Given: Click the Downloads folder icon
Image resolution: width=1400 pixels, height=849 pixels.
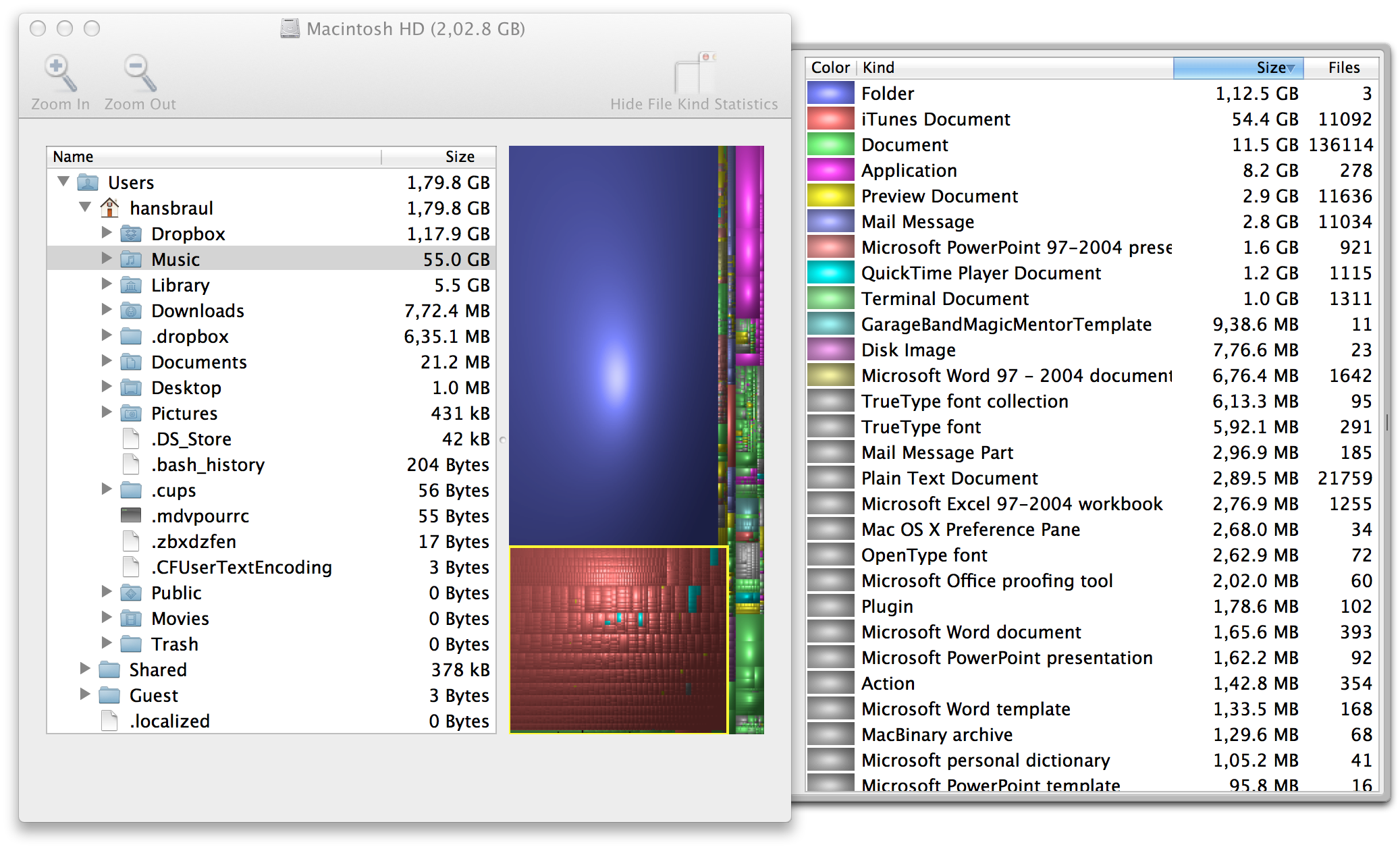Looking at the screenshot, I should pyautogui.click(x=131, y=310).
